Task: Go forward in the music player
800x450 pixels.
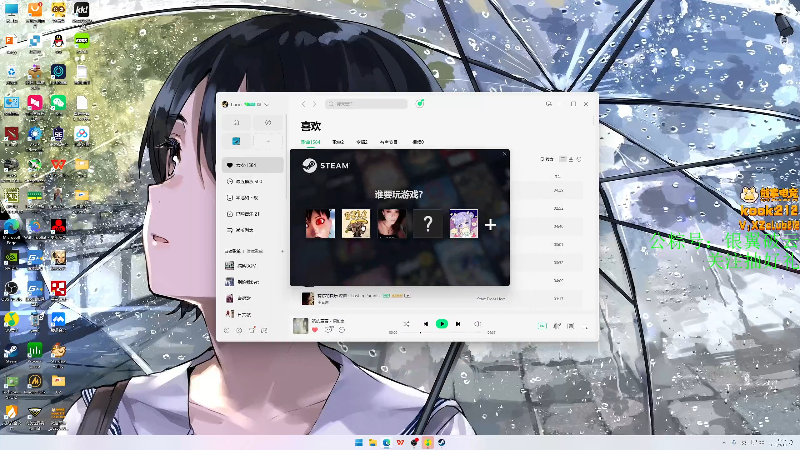Action: pos(314,104)
